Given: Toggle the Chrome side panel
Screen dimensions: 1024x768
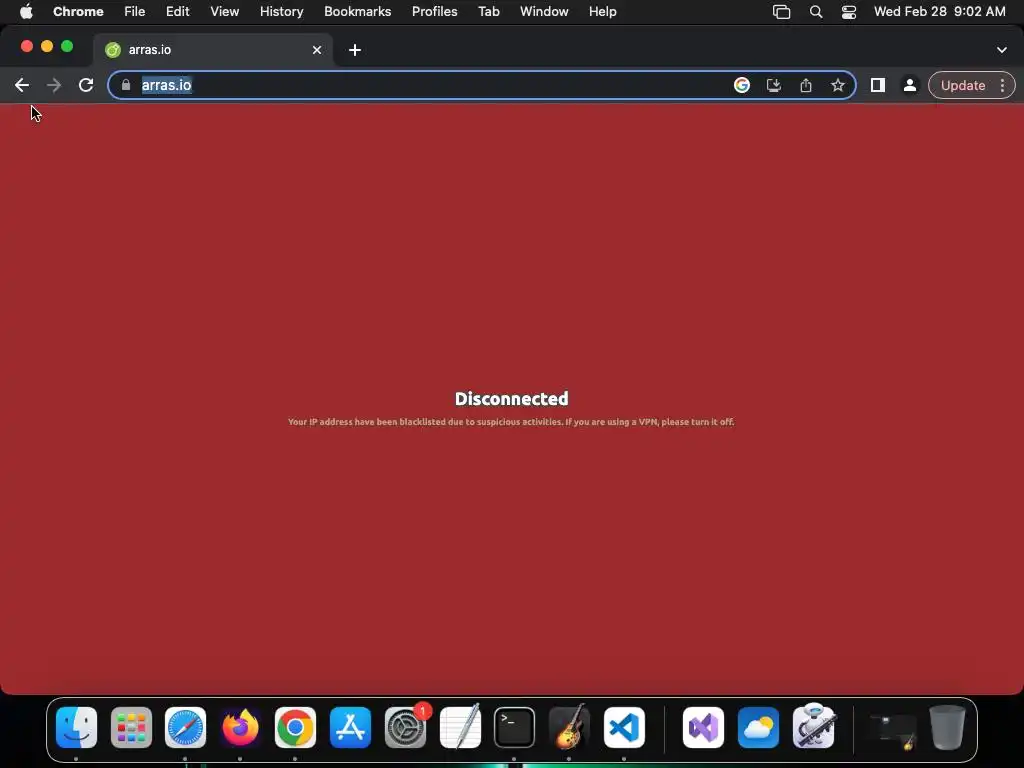Looking at the screenshot, I should pyautogui.click(x=878, y=86).
